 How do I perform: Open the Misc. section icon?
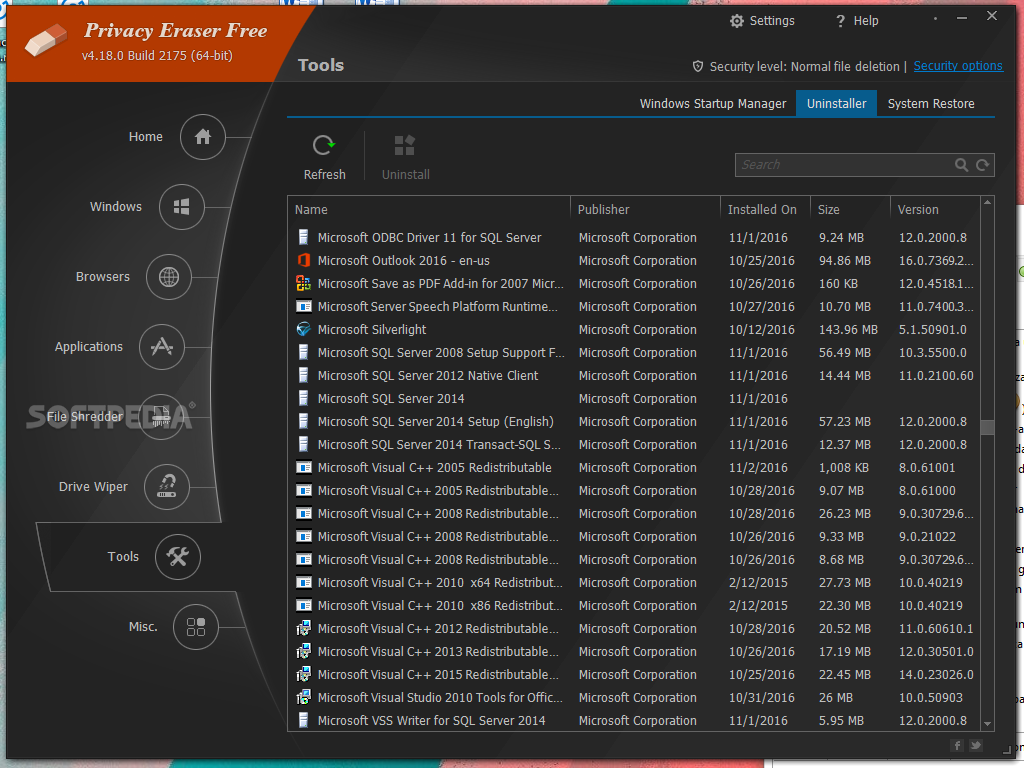(195, 627)
